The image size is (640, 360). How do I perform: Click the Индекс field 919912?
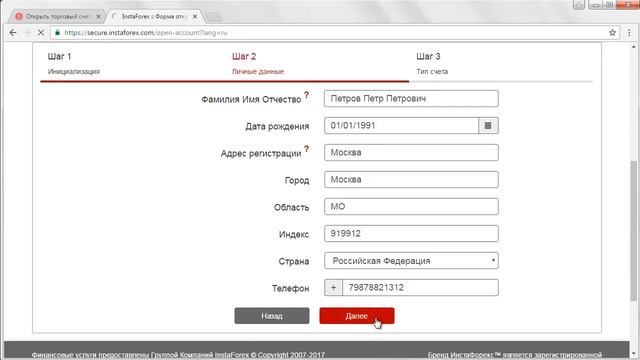click(x=411, y=233)
